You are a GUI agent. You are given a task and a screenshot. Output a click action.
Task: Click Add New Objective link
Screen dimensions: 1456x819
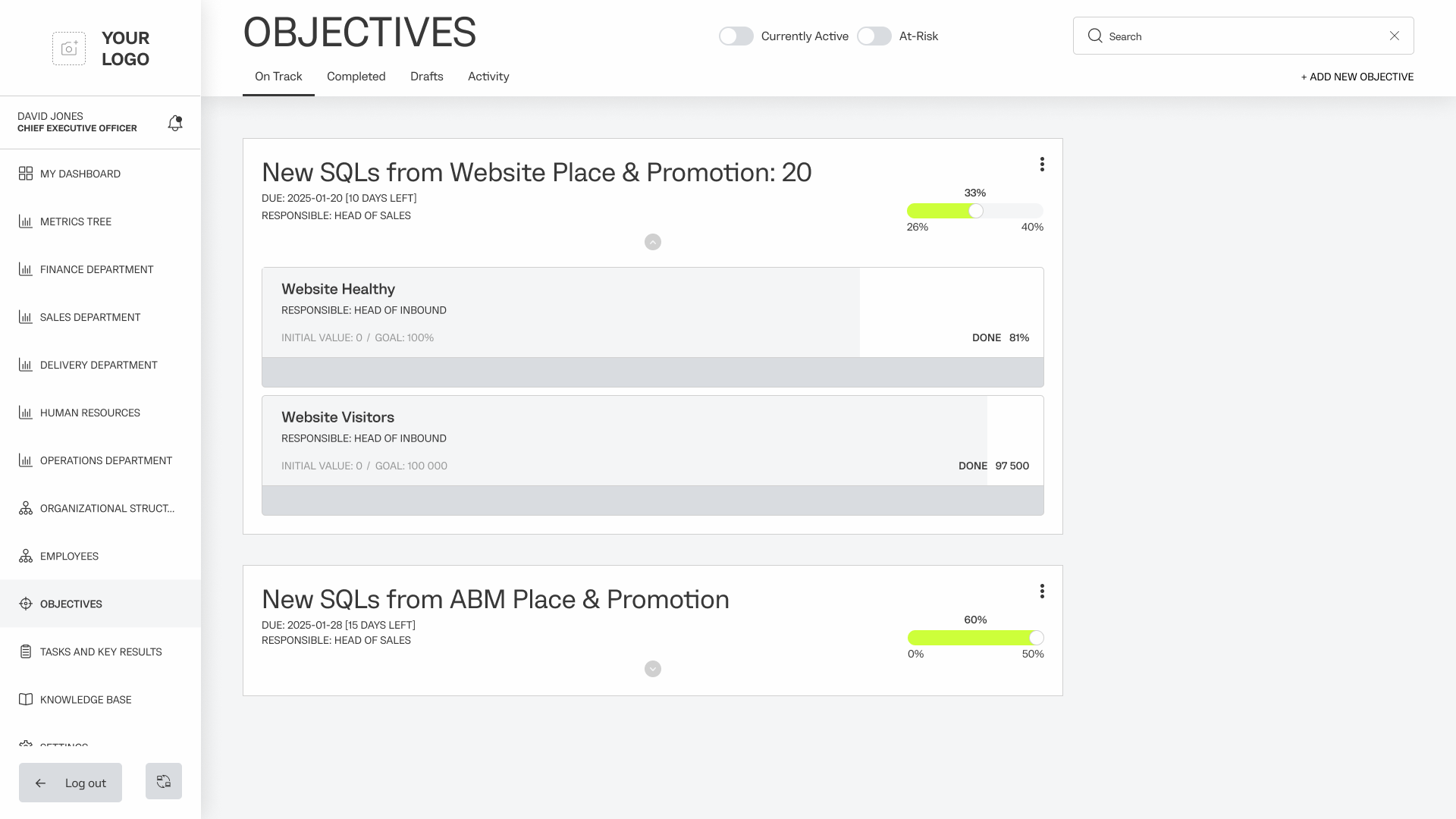pos(1357,77)
